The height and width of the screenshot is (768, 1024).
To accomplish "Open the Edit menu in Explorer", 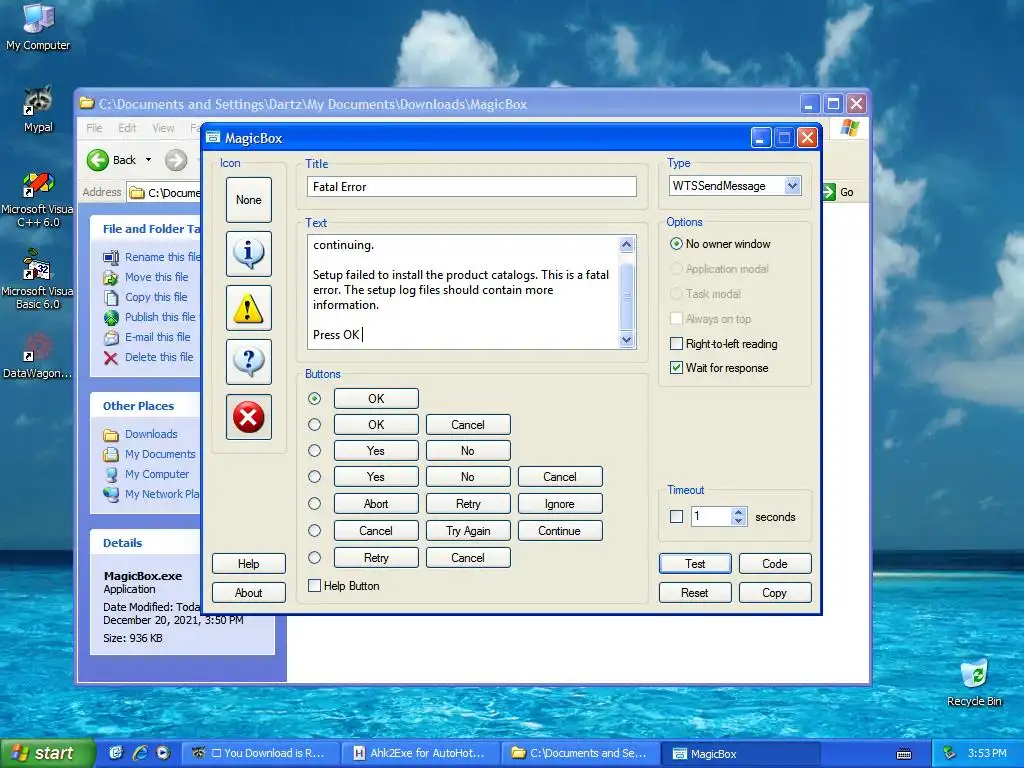I will (127, 128).
